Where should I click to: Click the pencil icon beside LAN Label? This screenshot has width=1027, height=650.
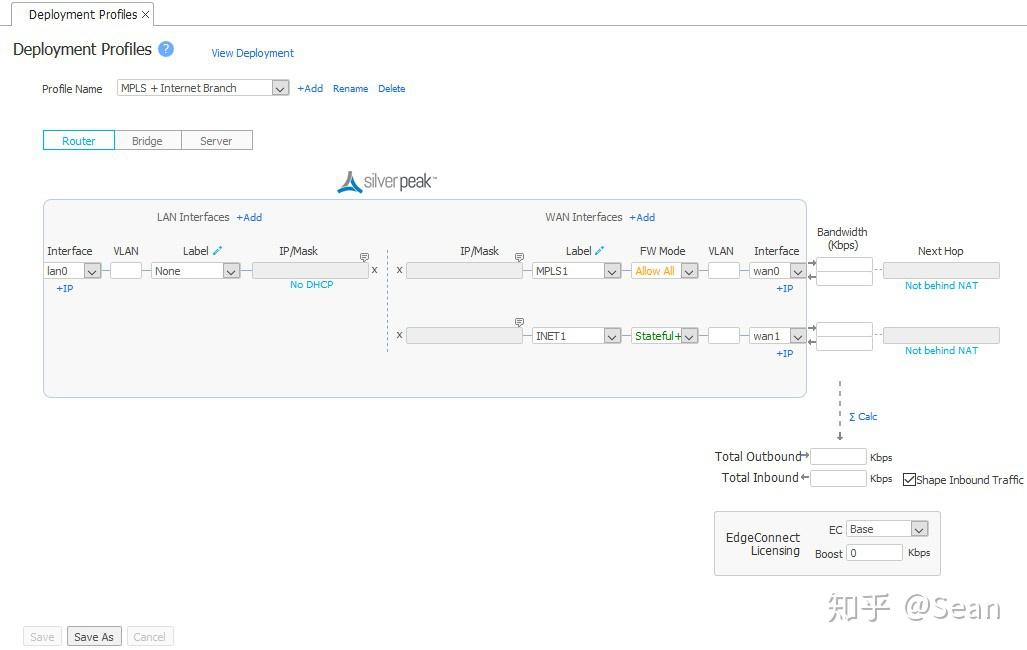pos(217,251)
